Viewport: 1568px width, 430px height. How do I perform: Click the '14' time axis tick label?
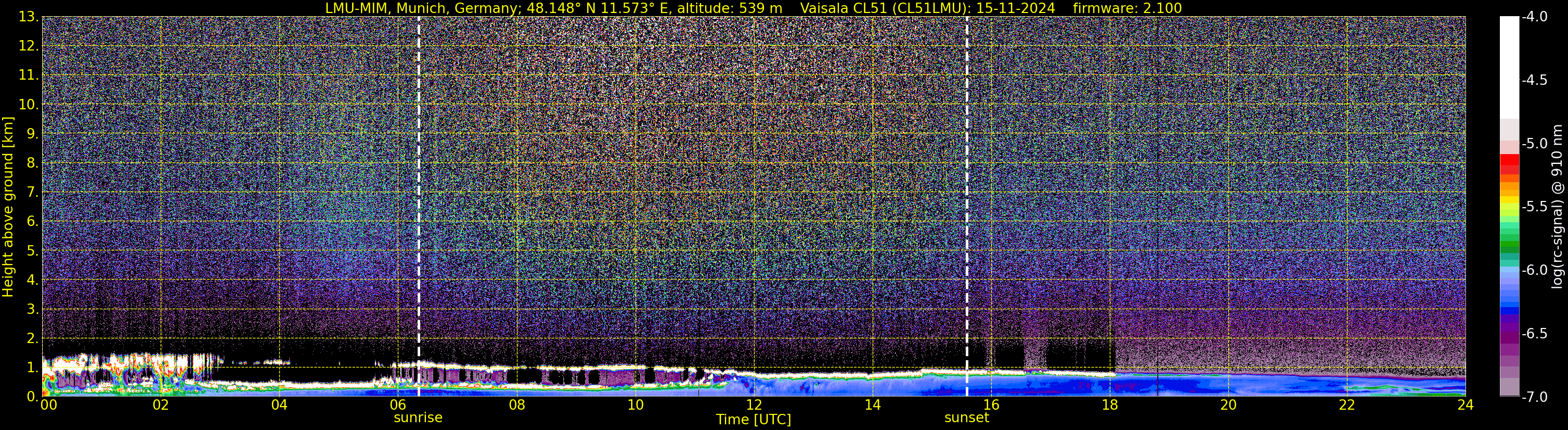coord(872,405)
